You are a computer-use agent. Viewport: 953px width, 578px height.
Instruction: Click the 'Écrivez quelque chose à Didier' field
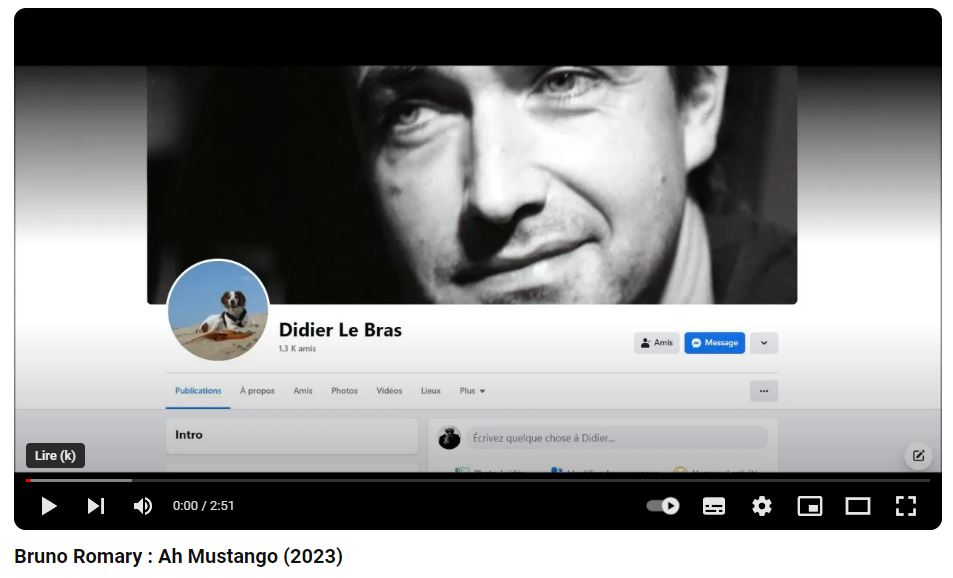click(617, 438)
